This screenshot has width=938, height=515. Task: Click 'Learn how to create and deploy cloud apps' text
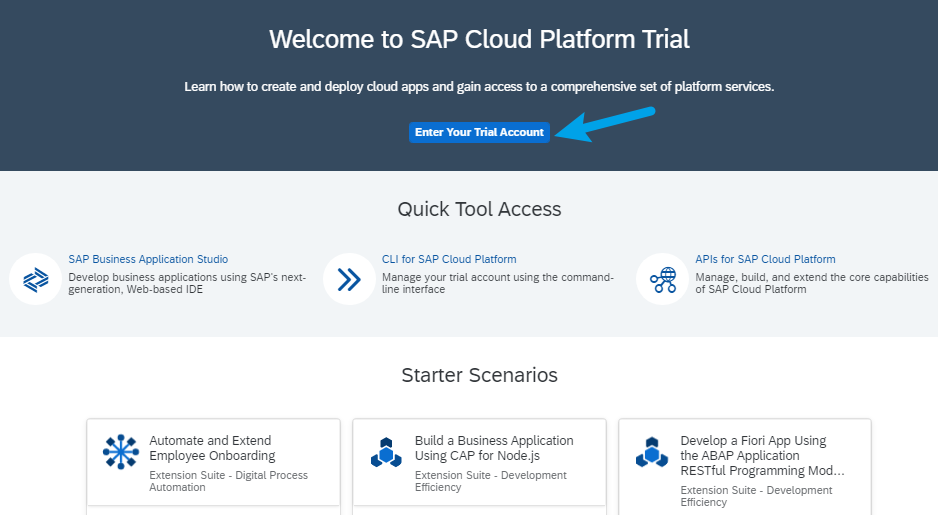(x=479, y=87)
